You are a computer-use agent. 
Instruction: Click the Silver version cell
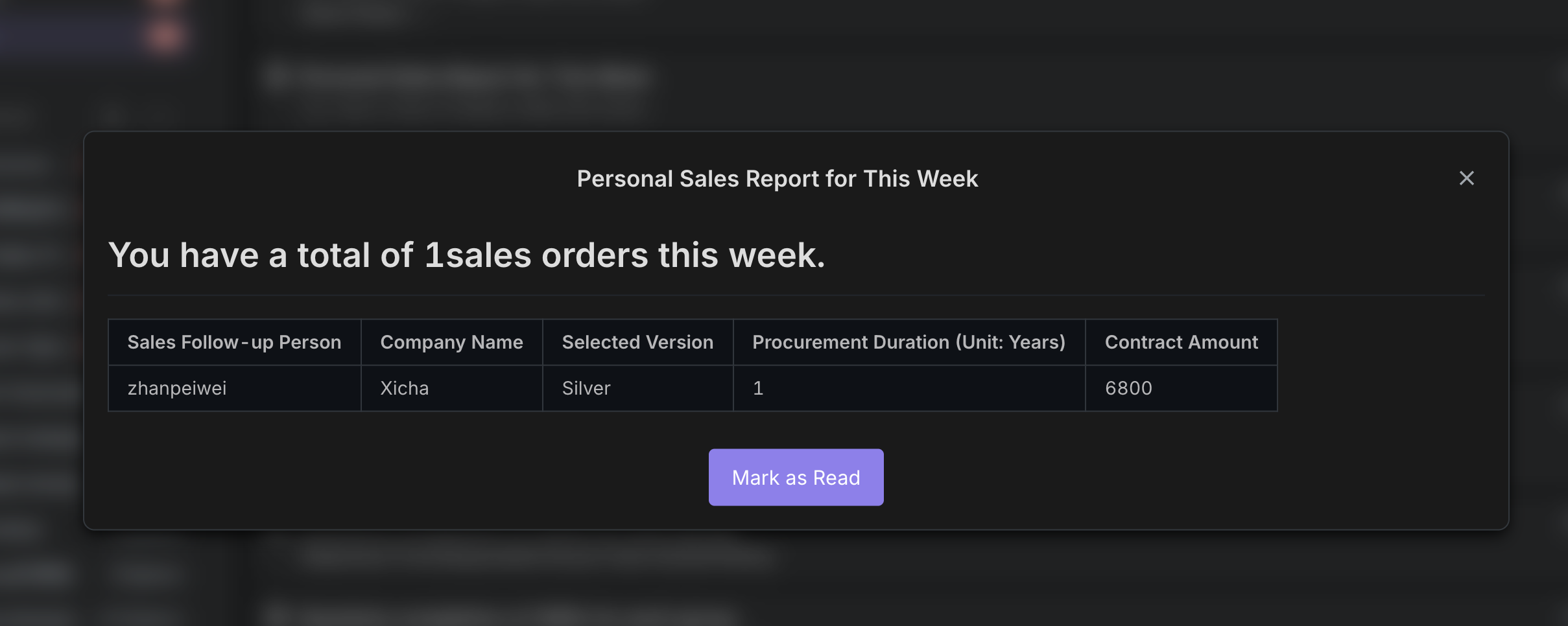tap(637, 388)
